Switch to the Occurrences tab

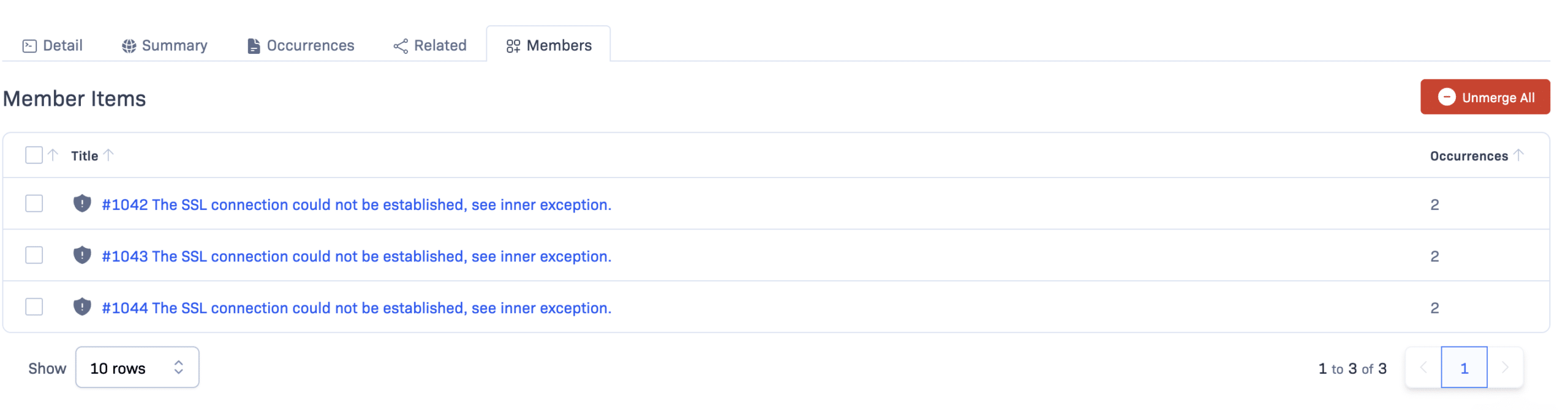301,46
